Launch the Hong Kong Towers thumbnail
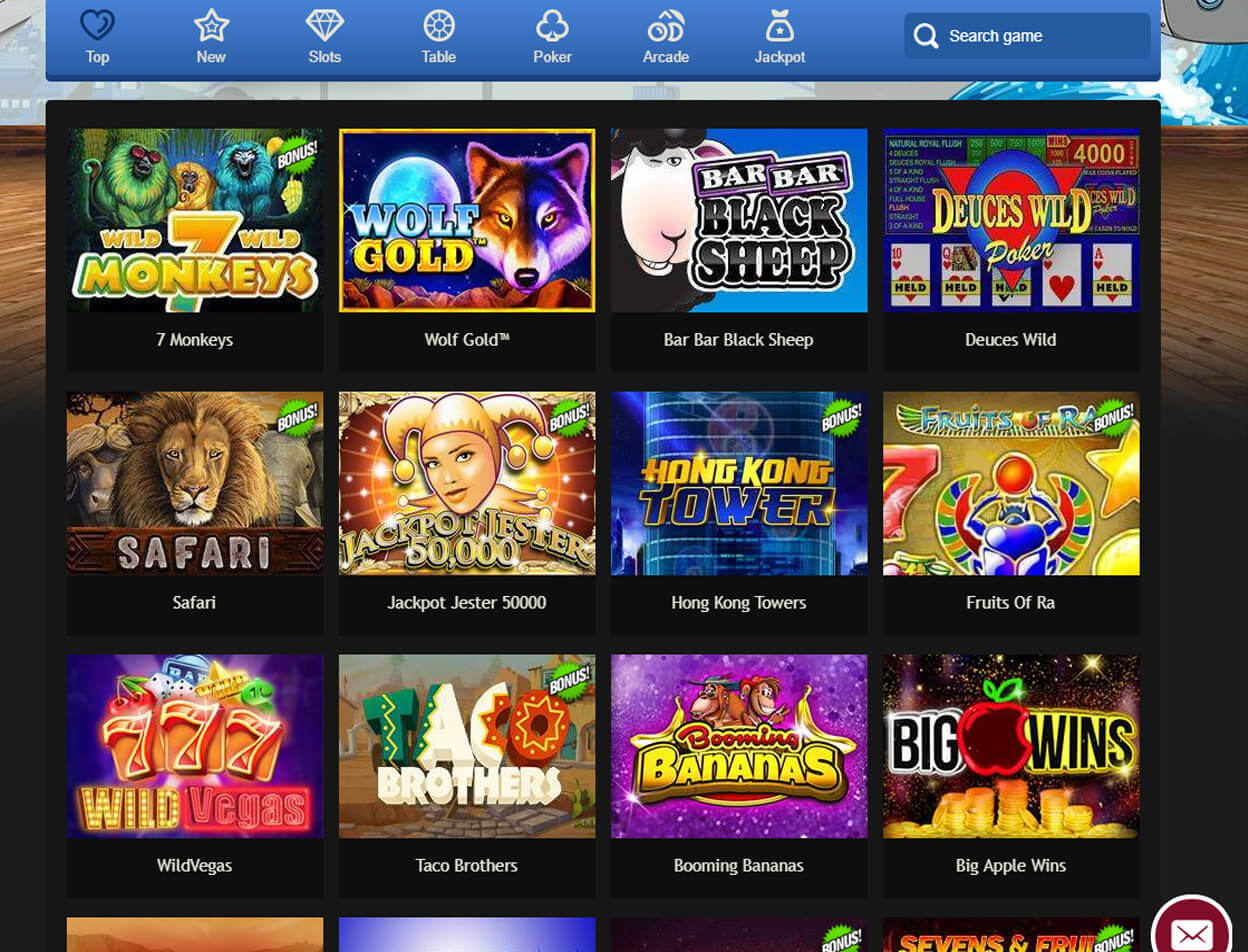This screenshot has width=1248, height=952. pyautogui.click(x=739, y=483)
